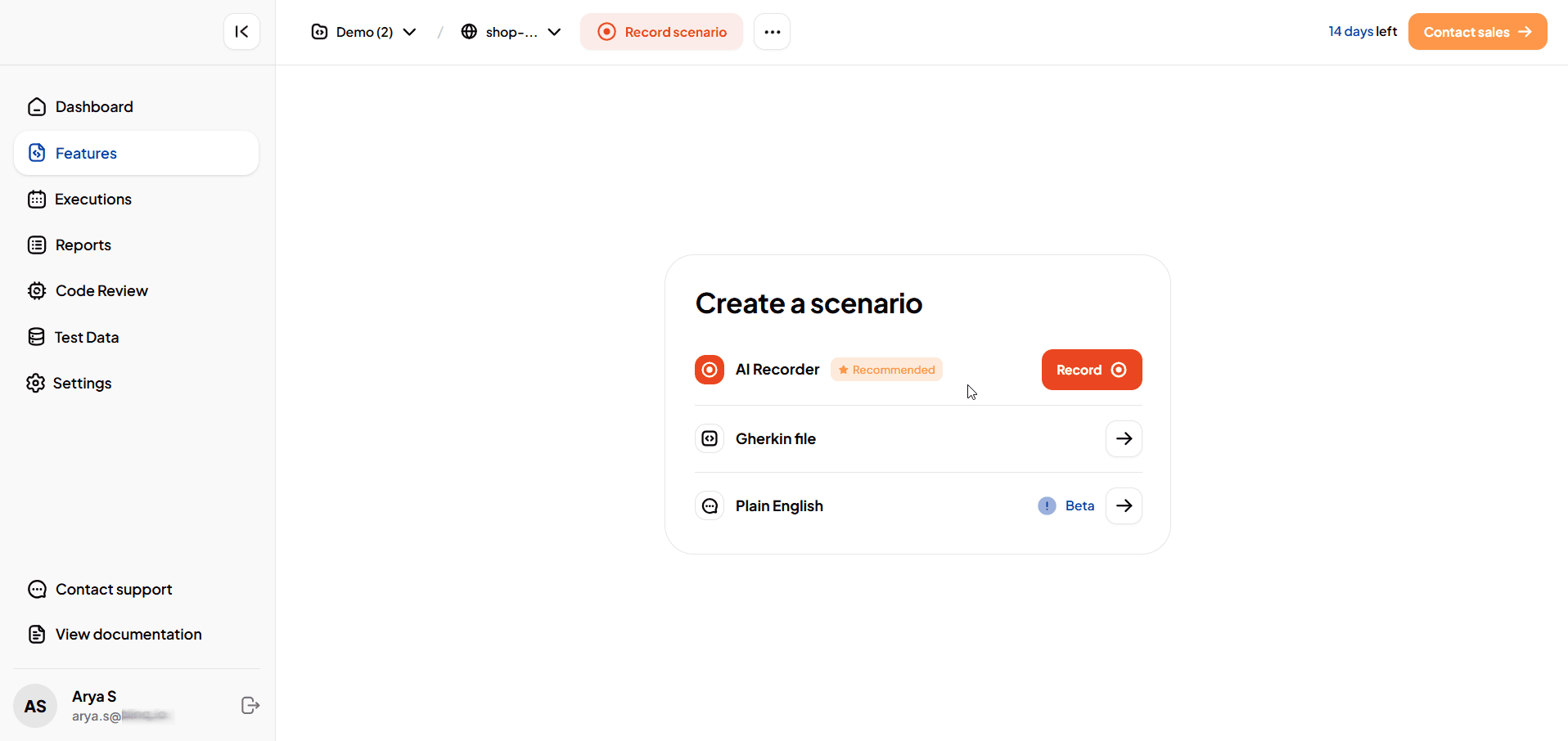
Task: Collapse the sidebar with the arrow icon
Action: point(241,32)
